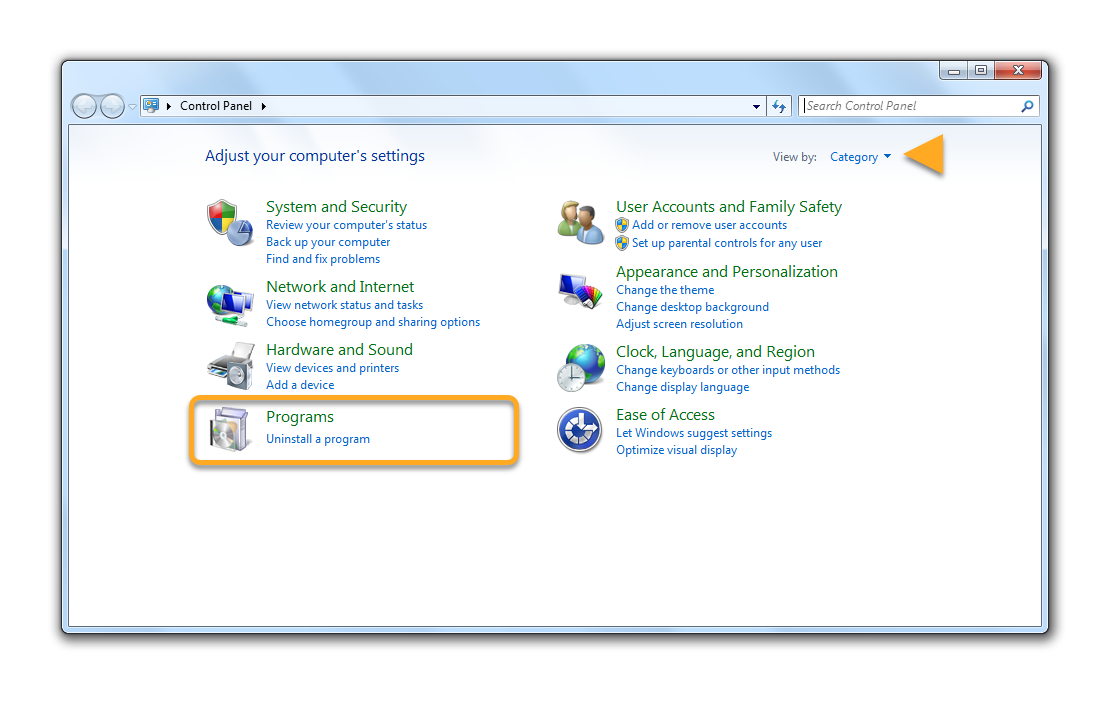Screen dimensions: 1118x703
Task: Open Add or remove user accounts
Action: [709, 225]
